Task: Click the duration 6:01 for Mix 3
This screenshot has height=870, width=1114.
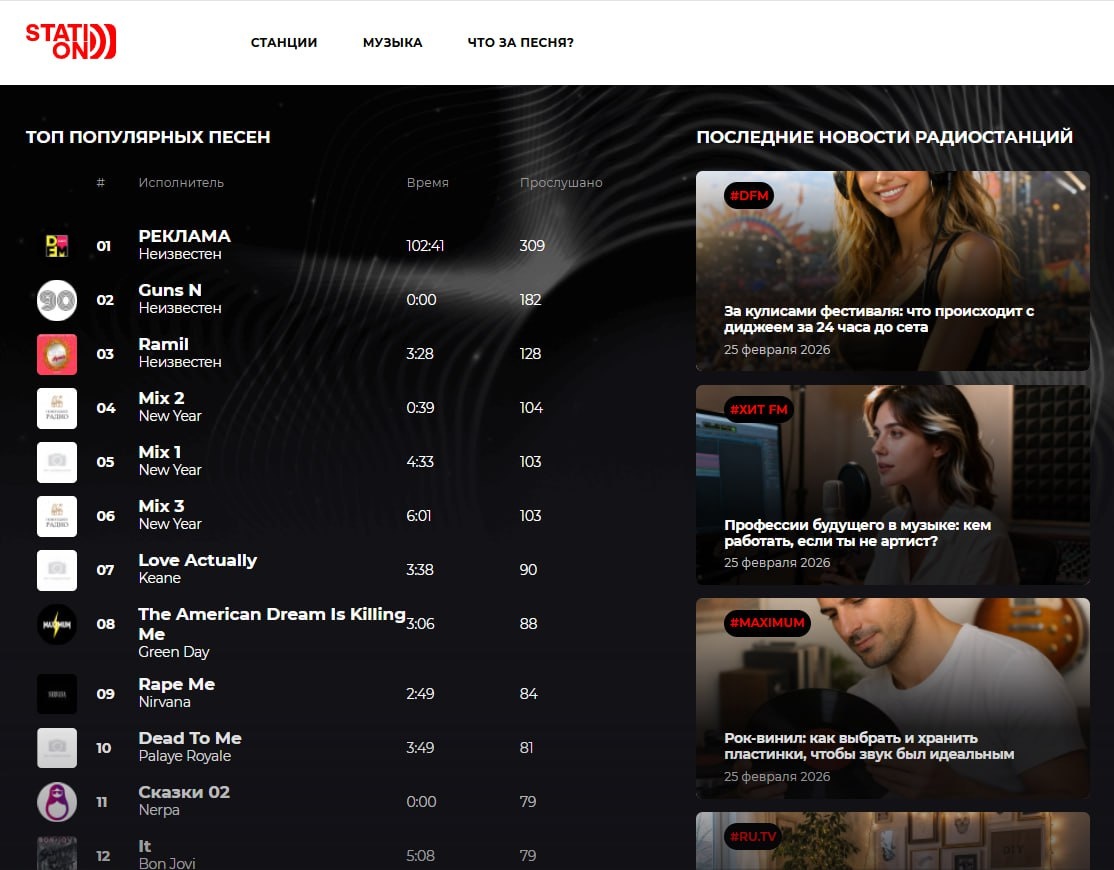Action: 418,516
